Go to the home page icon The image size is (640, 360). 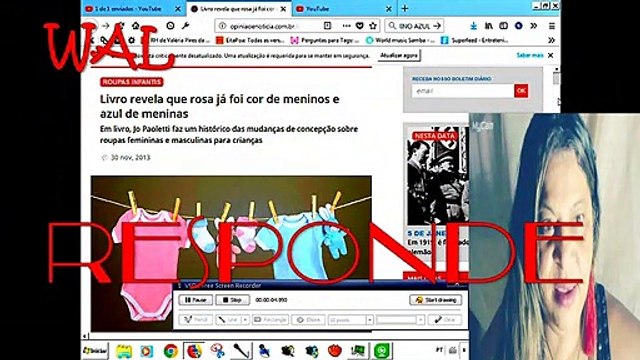(x=136, y=26)
